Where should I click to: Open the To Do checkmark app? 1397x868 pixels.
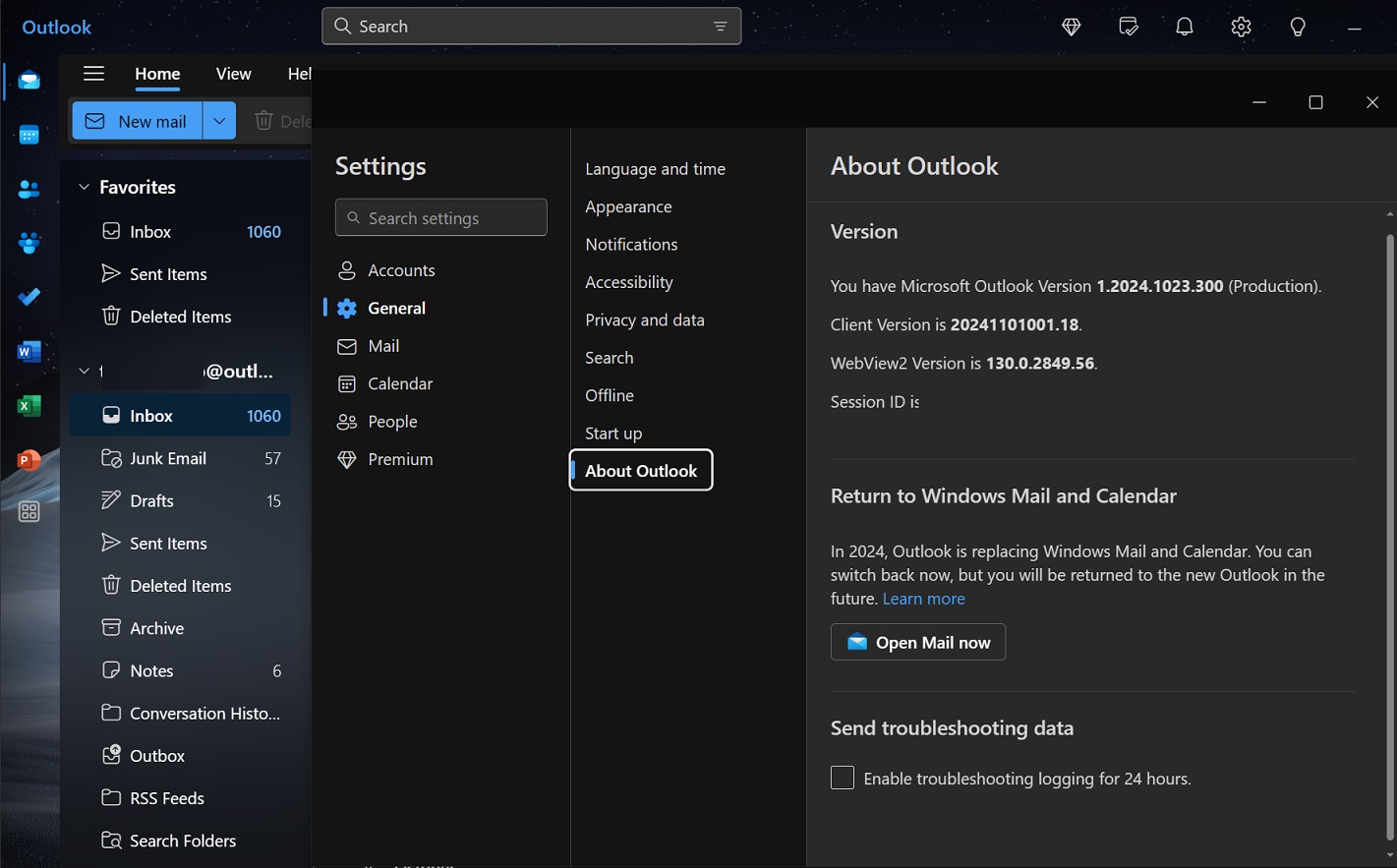(29, 296)
